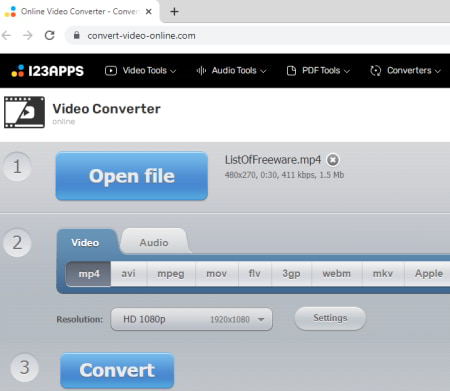Click the PDF Tools document icon
This screenshot has width=450, height=391.
[x=291, y=71]
